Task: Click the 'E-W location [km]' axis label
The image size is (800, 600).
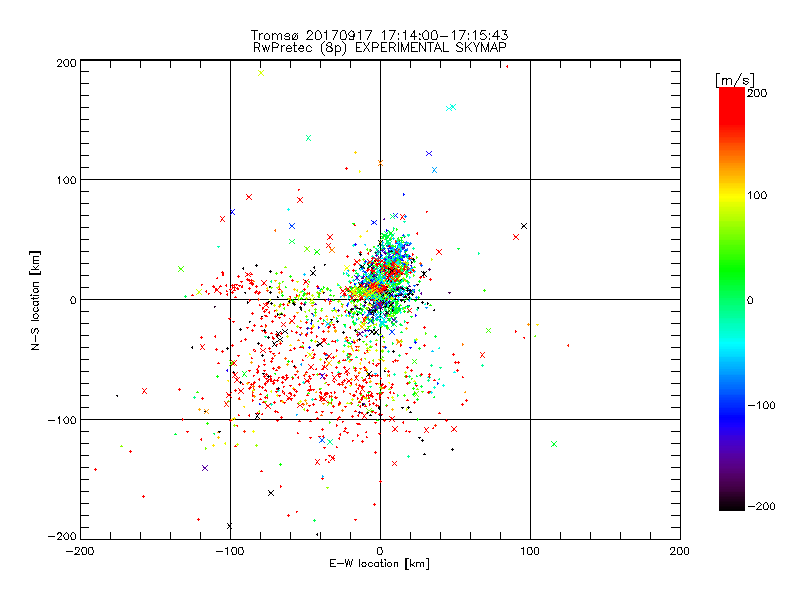Action: 379,564
